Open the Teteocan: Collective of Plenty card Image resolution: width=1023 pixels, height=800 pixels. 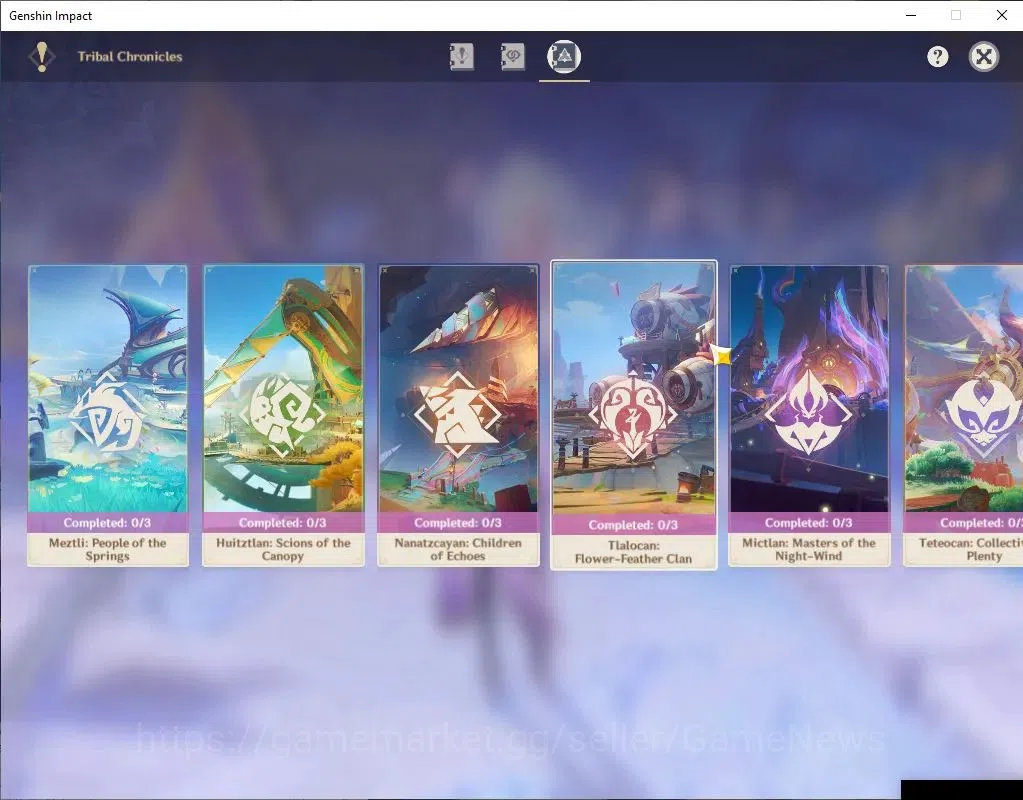pyautogui.click(x=964, y=415)
